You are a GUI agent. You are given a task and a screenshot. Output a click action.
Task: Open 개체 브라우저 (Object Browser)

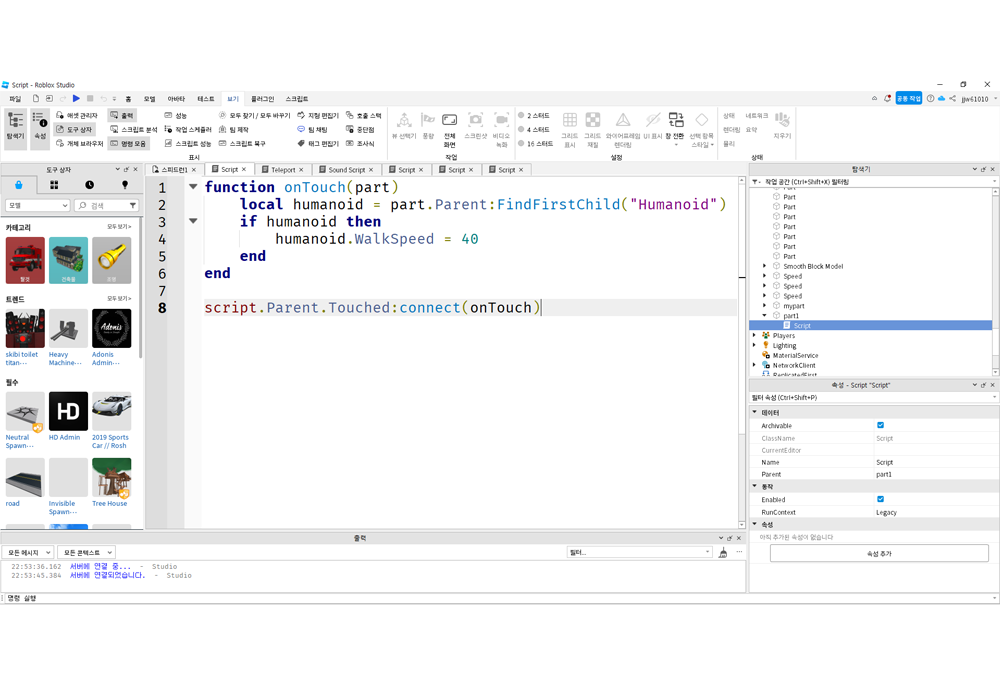coord(80,143)
